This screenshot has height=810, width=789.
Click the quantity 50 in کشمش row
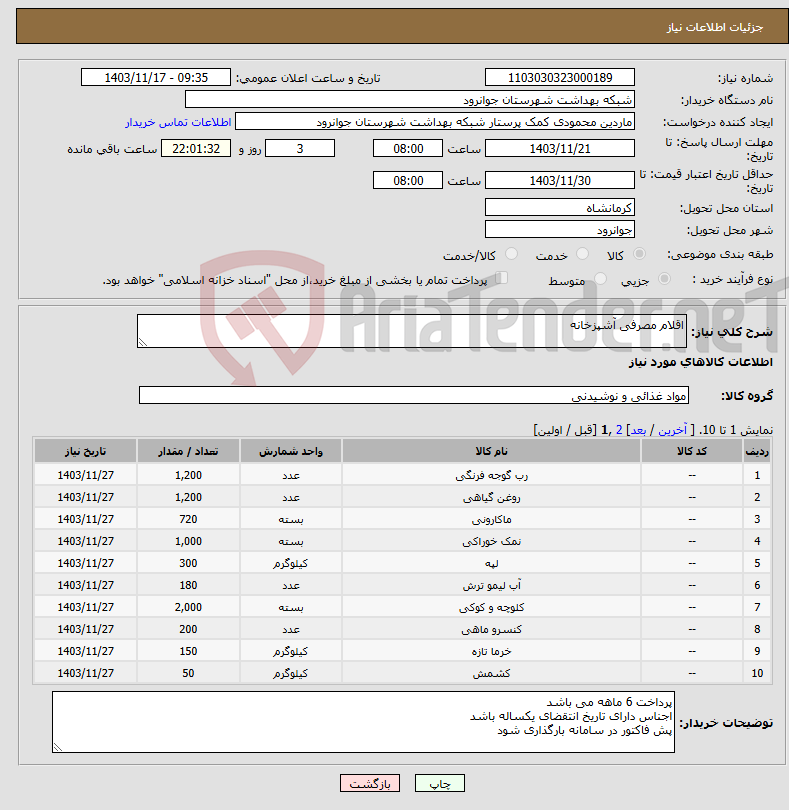(x=188, y=673)
